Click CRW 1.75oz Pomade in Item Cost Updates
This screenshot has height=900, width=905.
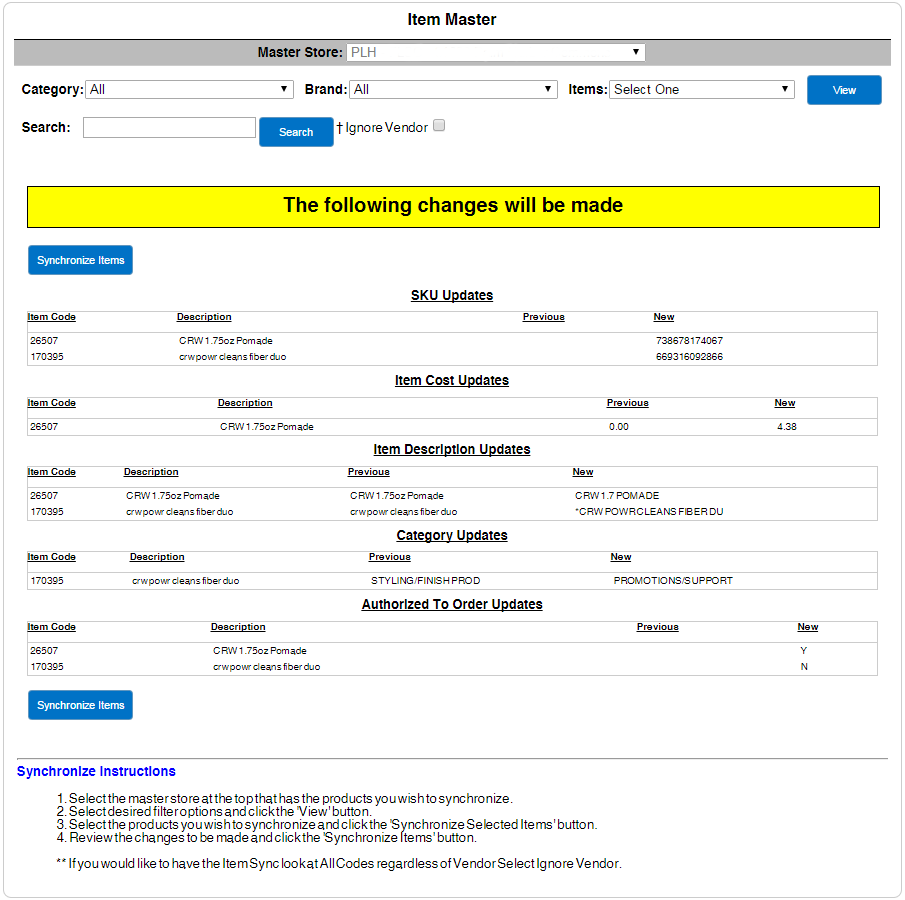tap(267, 427)
